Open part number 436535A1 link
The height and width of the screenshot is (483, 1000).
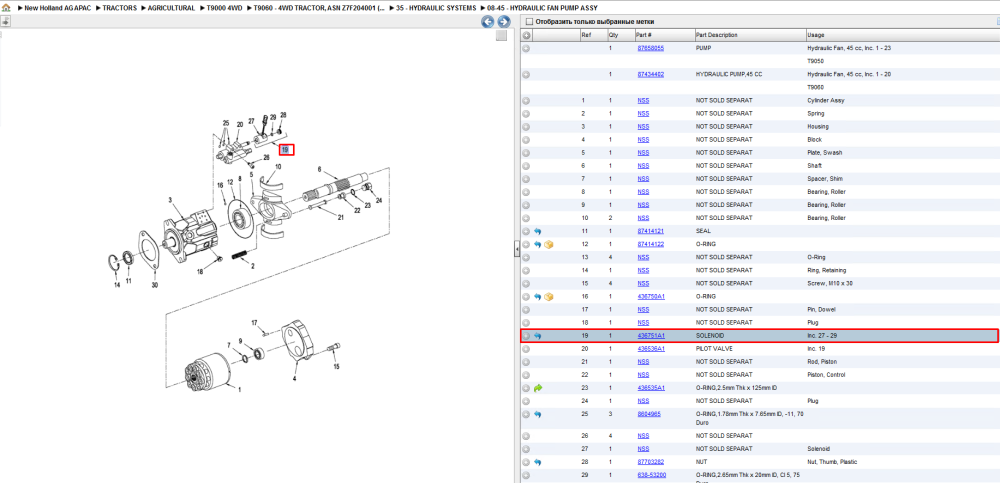[x=651, y=388]
